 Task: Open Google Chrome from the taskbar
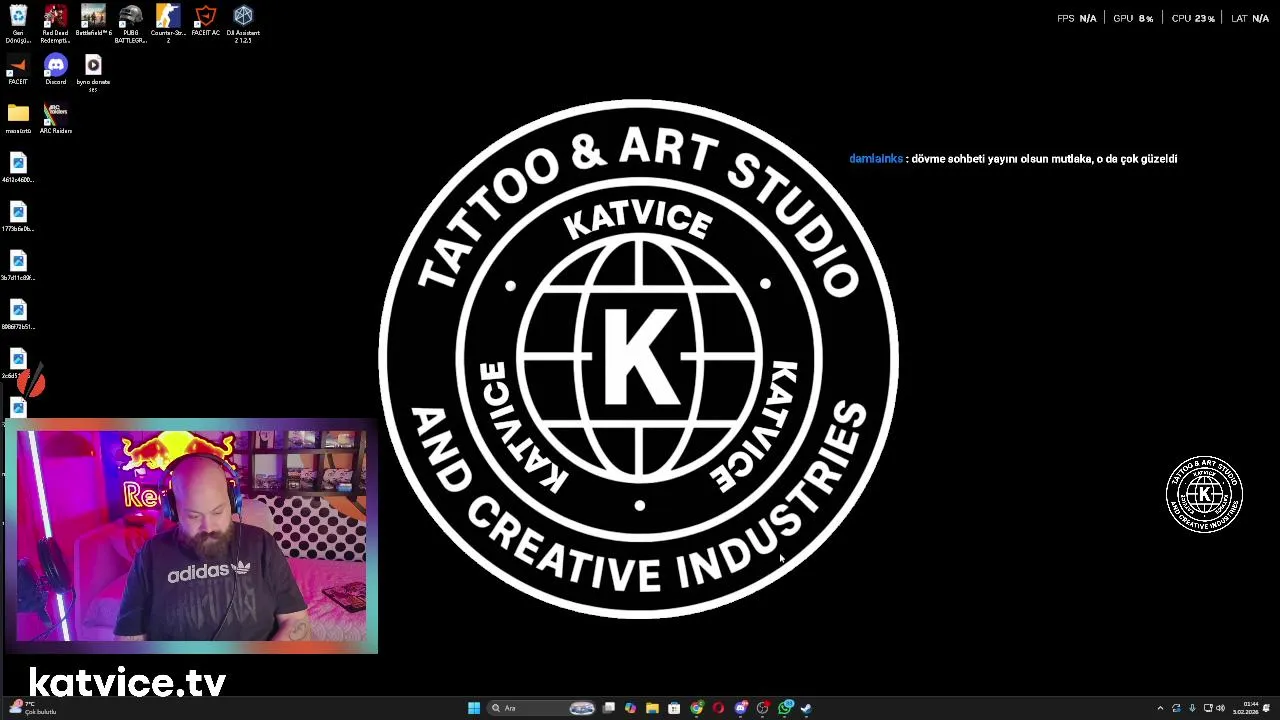coord(696,708)
